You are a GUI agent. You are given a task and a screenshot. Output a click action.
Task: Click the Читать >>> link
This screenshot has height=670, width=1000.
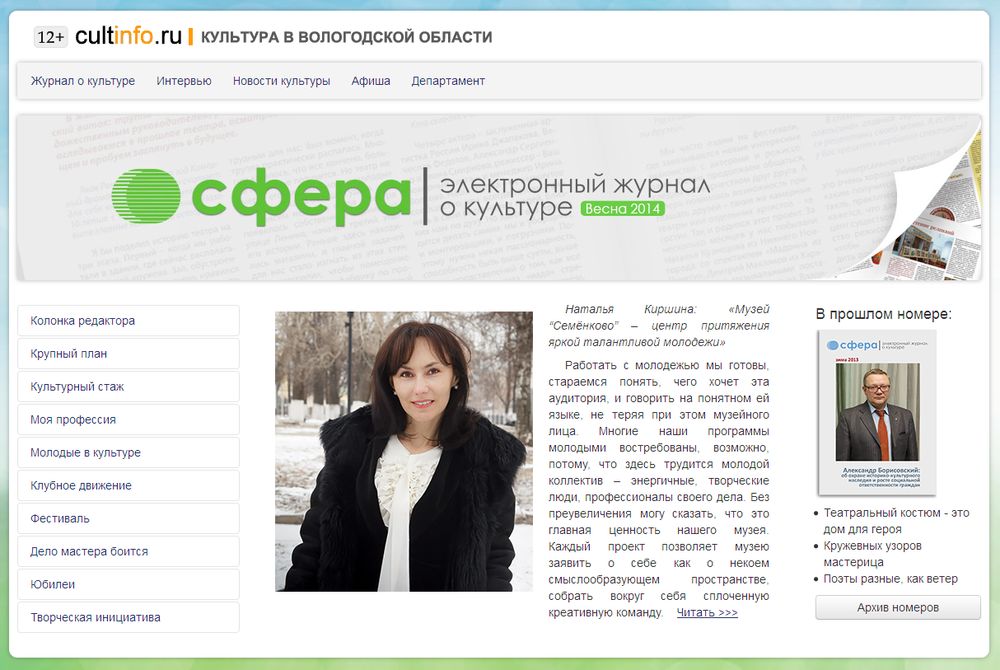pos(707,612)
